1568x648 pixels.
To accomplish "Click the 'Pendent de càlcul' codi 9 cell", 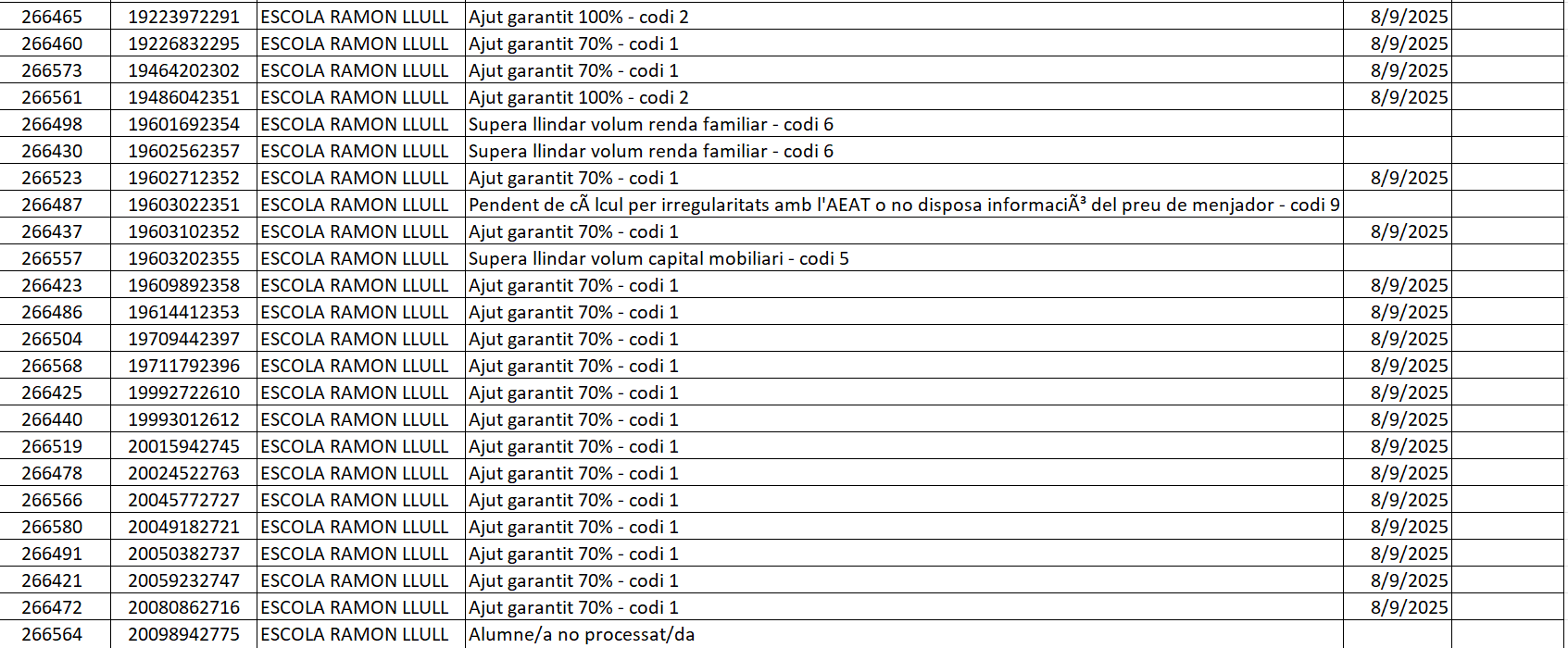I will [x=903, y=205].
